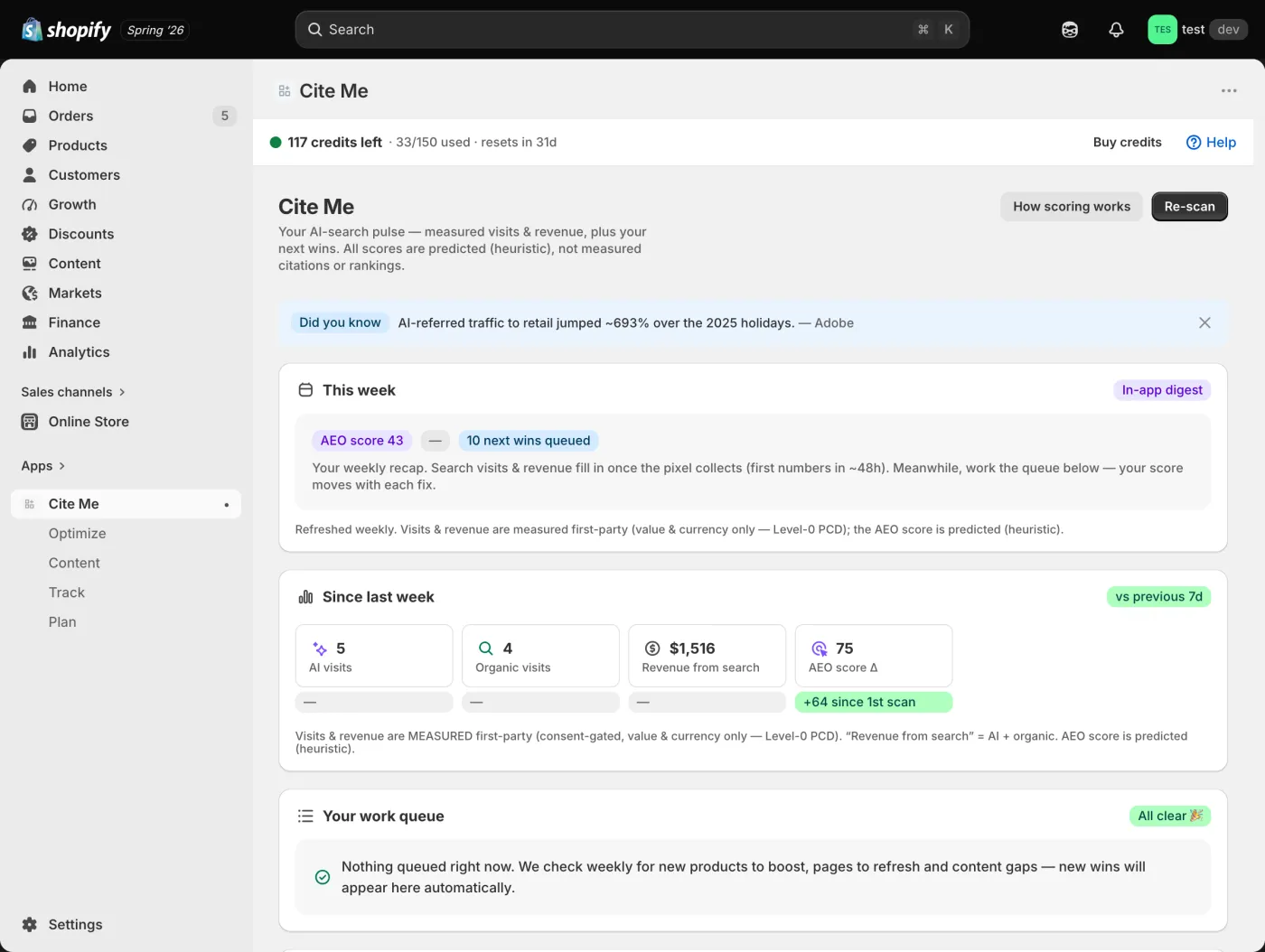Open Finance via its bank icon
The width and height of the screenshot is (1265, 952).
point(30,322)
